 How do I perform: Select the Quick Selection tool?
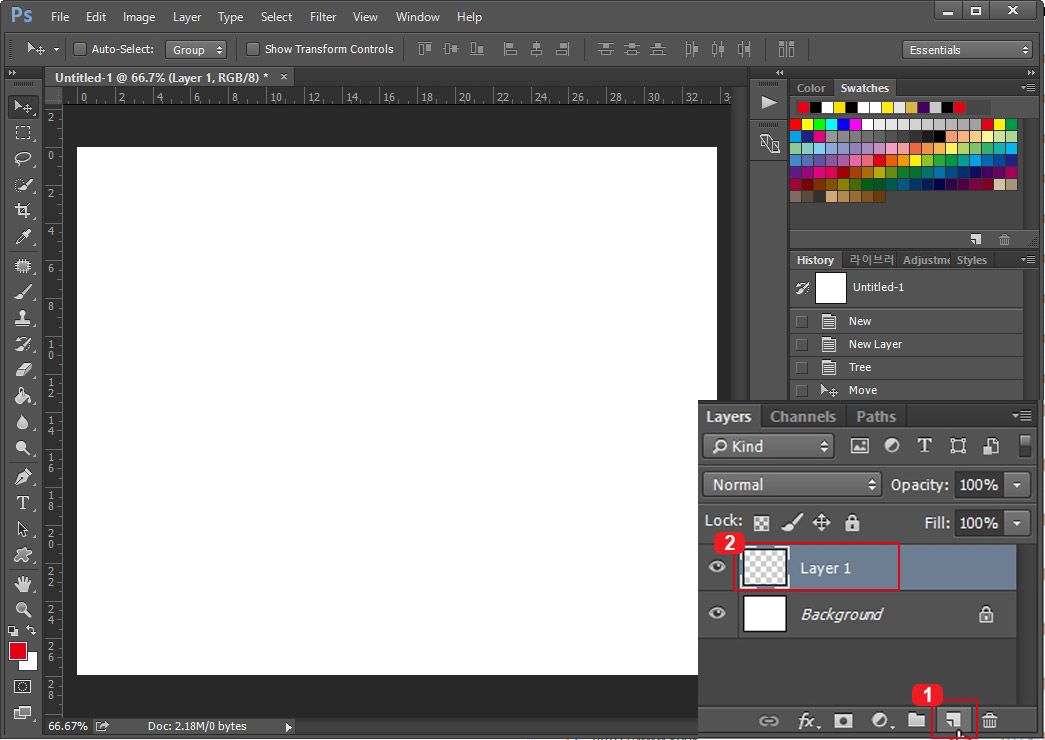(23, 185)
